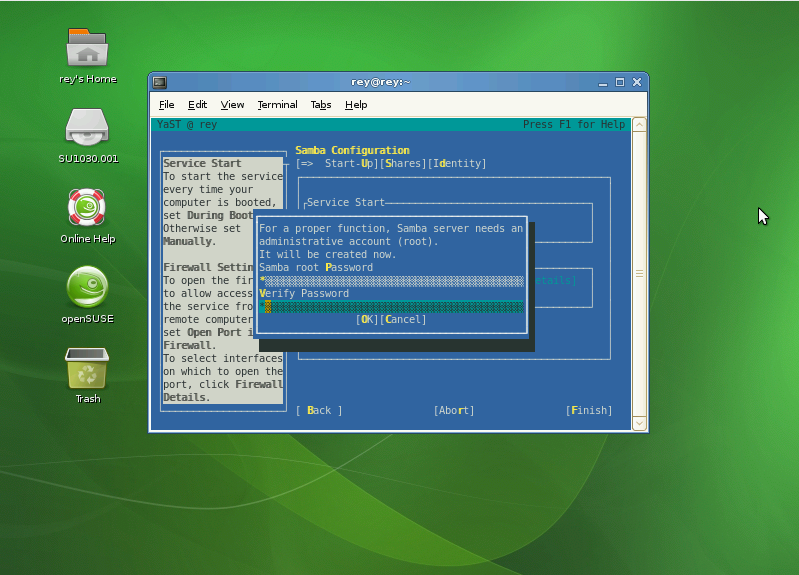Screen dimensions: 799x575
Task: Maximize the rey@rey terminal window
Action: click(620, 82)
